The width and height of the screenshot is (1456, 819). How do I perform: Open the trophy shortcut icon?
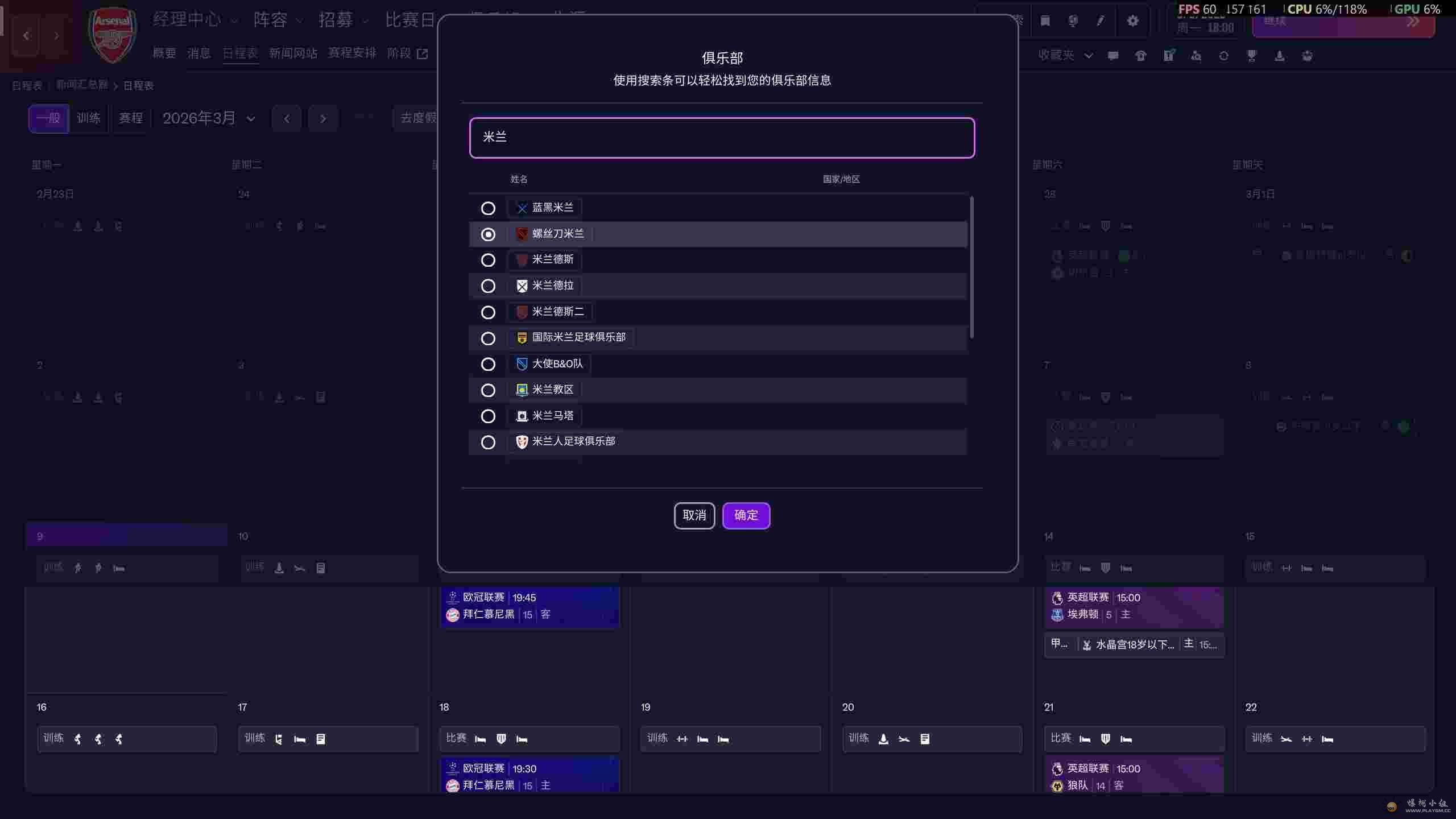point(1251,56)
